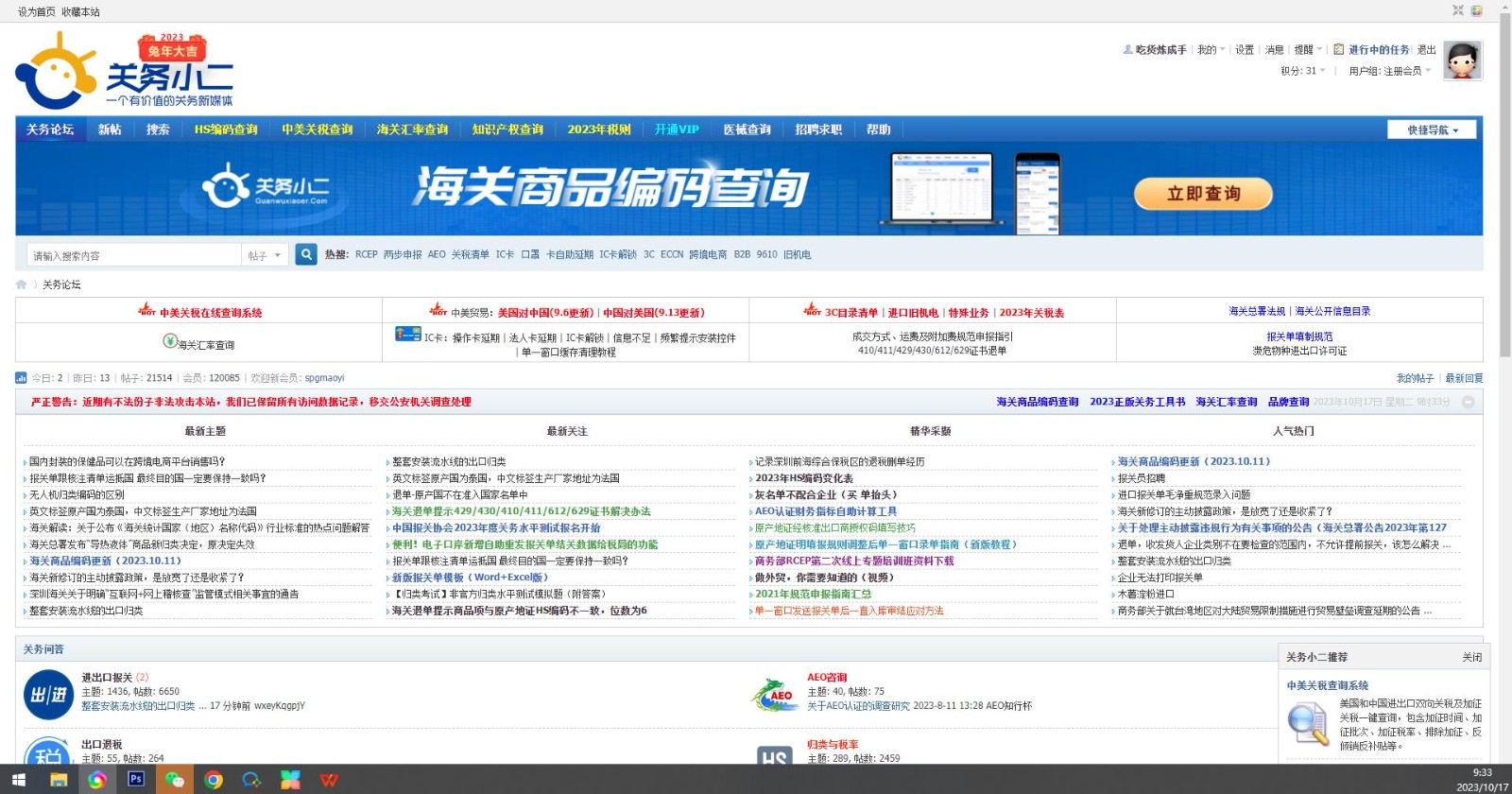Expand the 积分: 31 dropdown

1303,71
